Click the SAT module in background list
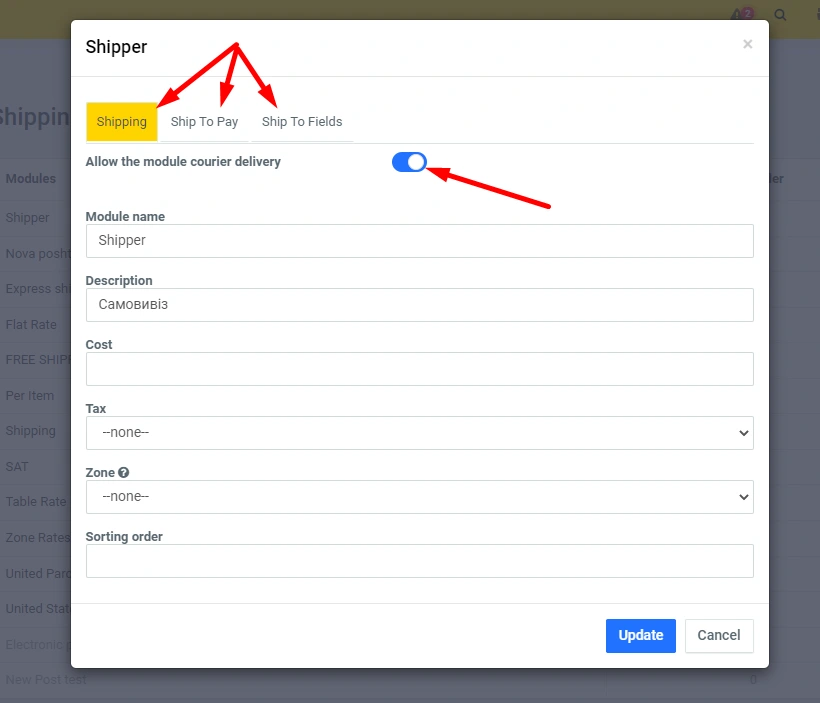The image size is (820, 703). pyautogui.click(x=17, y=467)
